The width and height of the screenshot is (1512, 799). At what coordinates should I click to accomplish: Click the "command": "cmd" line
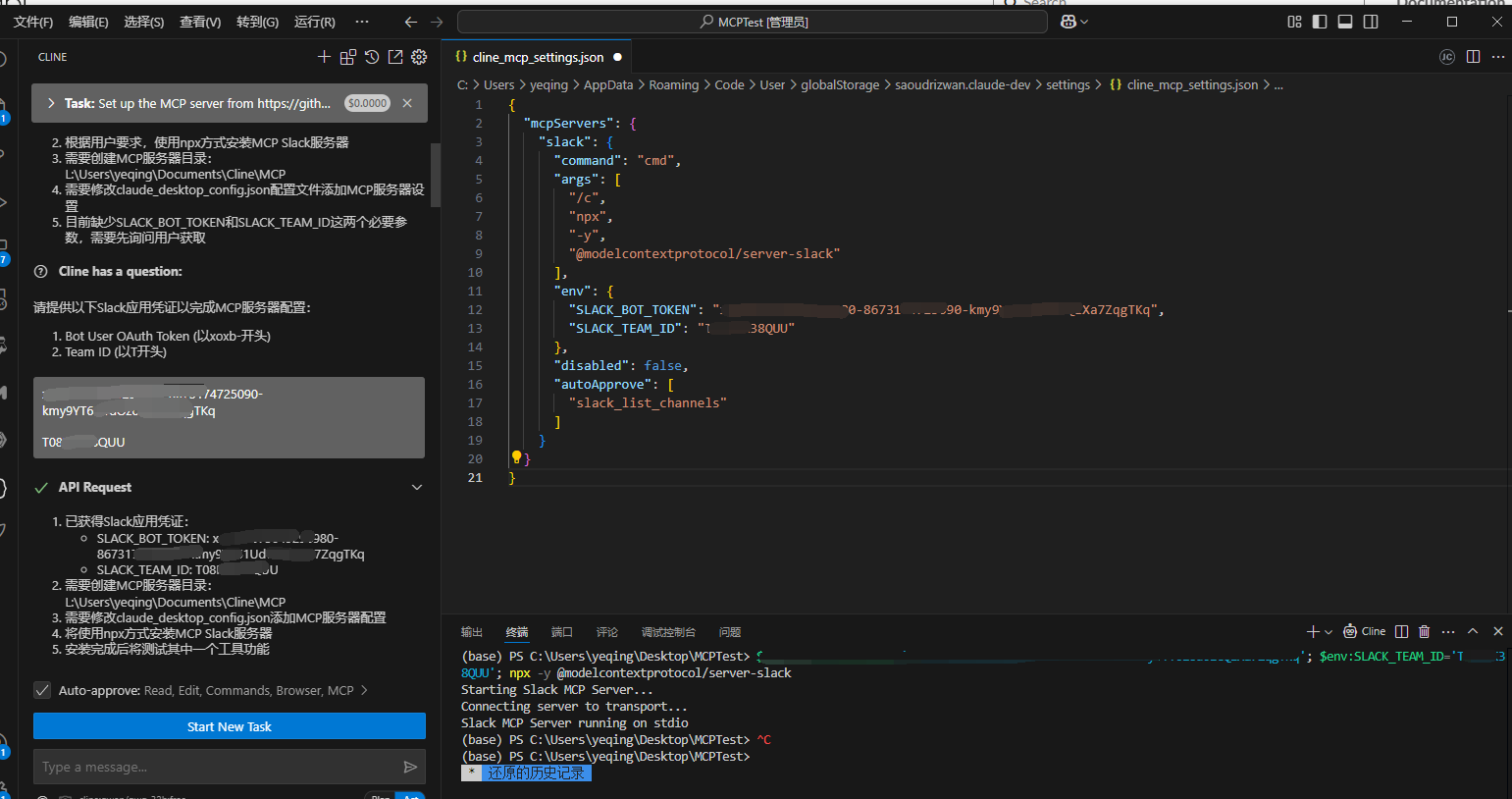[x=617, y=161]
